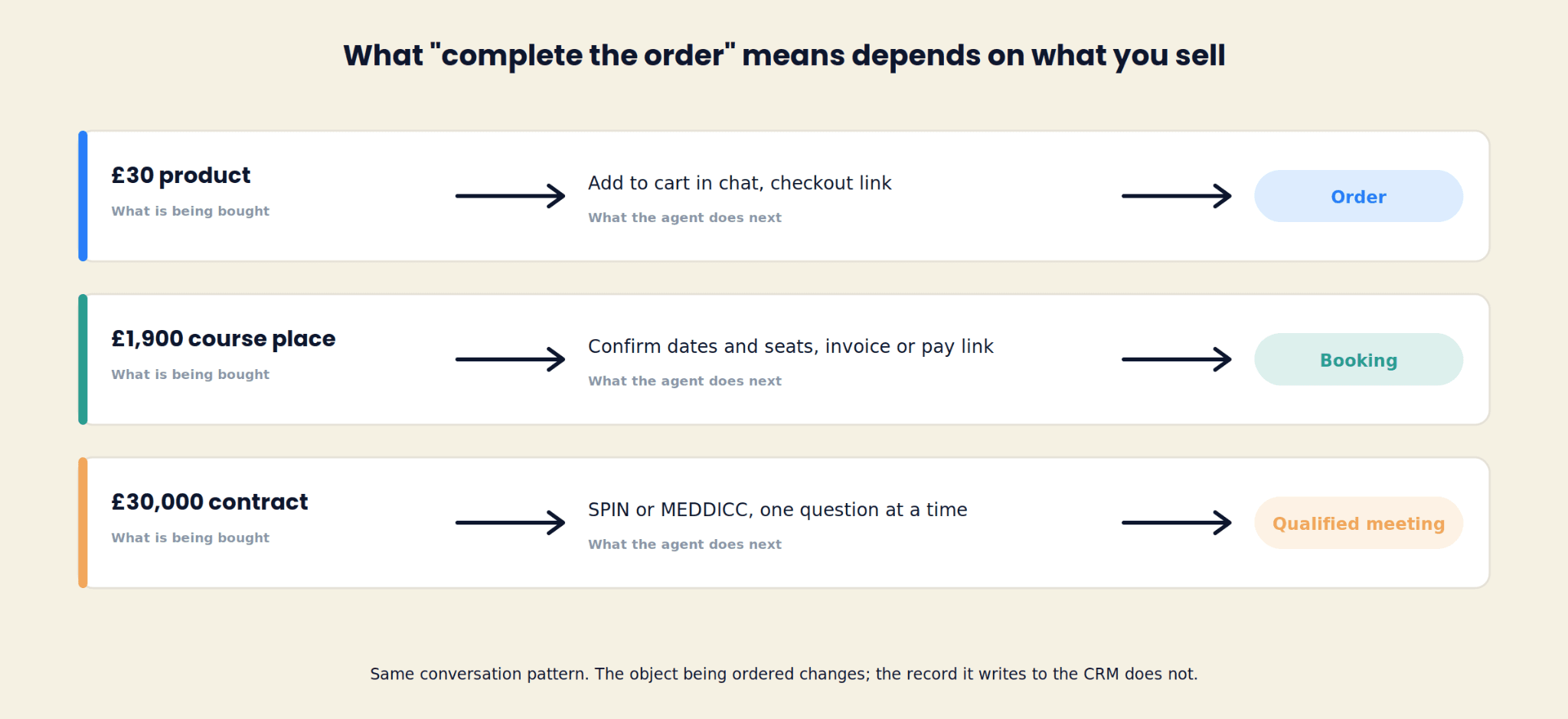
Task: Click the £1,900 course place heading
Action: (x=223, y=338)
